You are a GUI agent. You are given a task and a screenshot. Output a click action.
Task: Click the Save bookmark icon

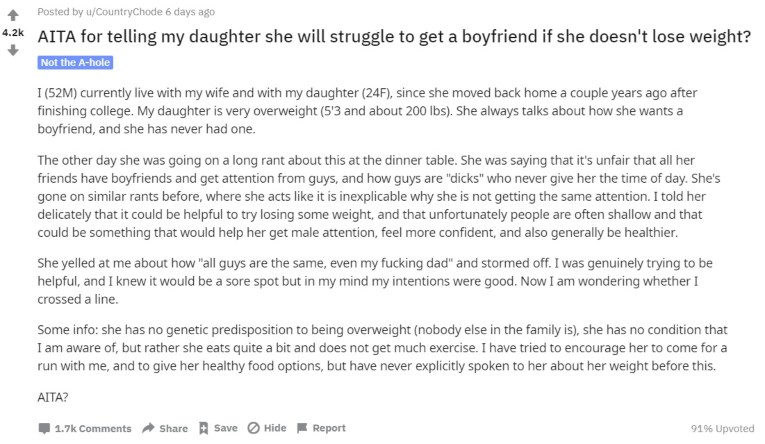203,428
